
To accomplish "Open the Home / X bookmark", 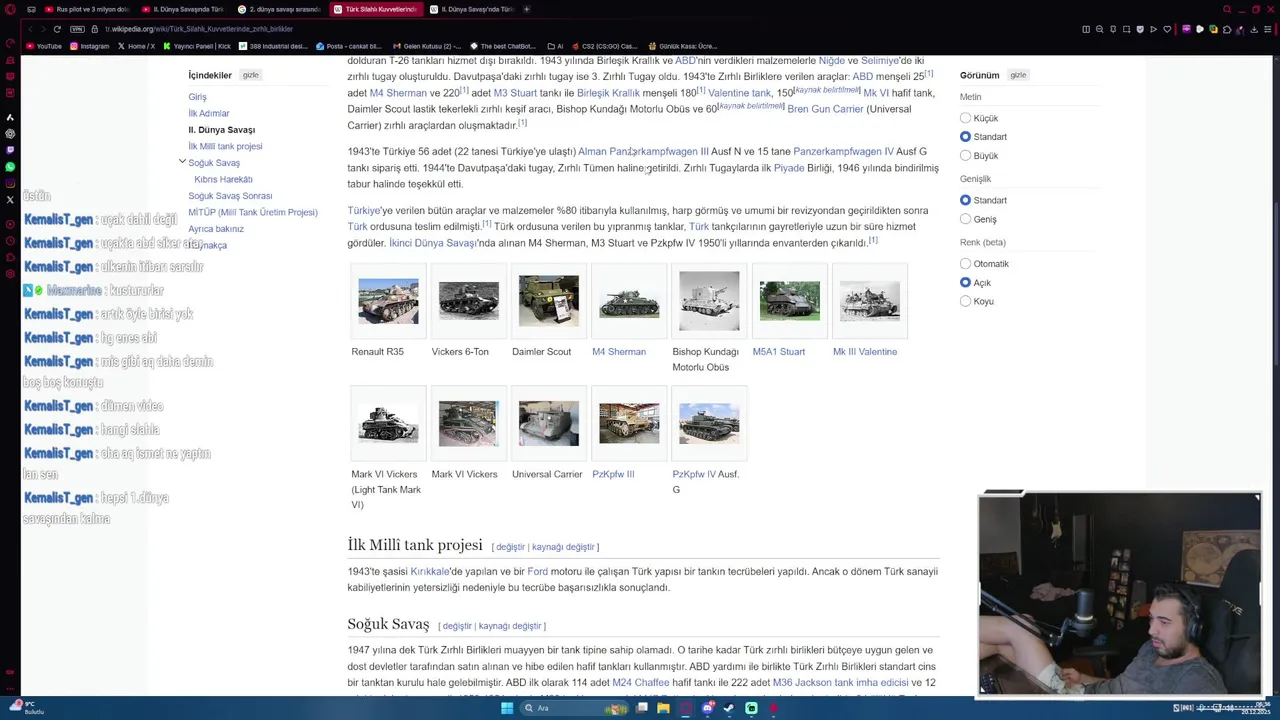I will 136,46.
